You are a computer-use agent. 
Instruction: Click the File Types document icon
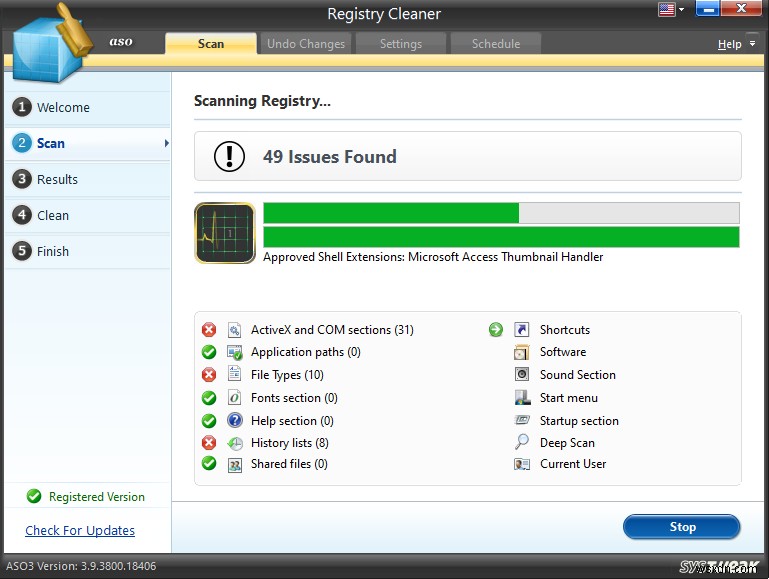click(234, 375)
